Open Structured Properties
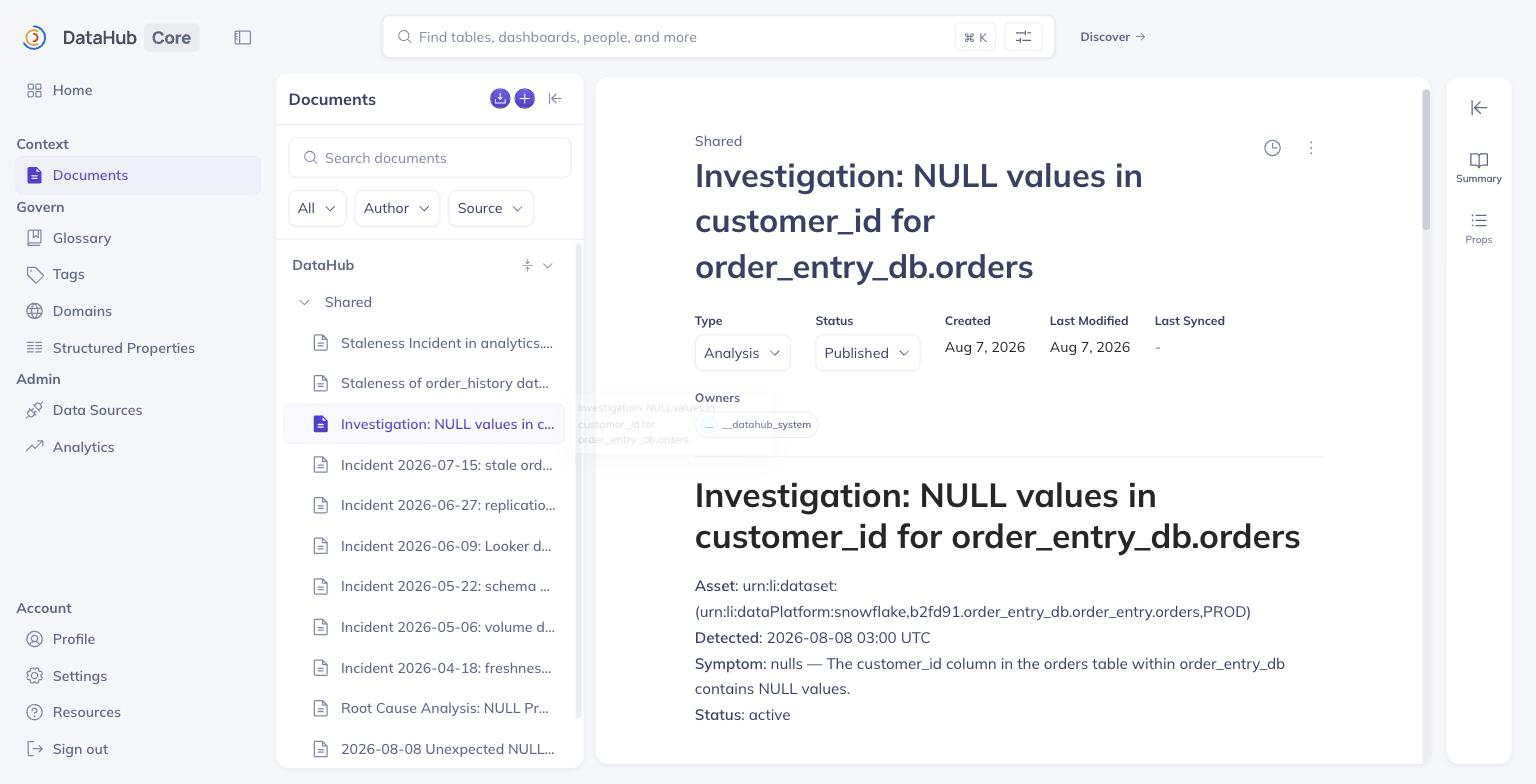 point(138,348)
